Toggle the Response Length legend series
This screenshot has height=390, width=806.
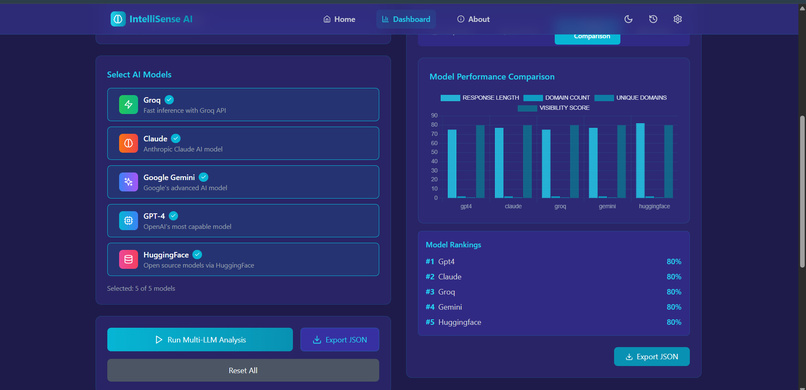(480, 98)
